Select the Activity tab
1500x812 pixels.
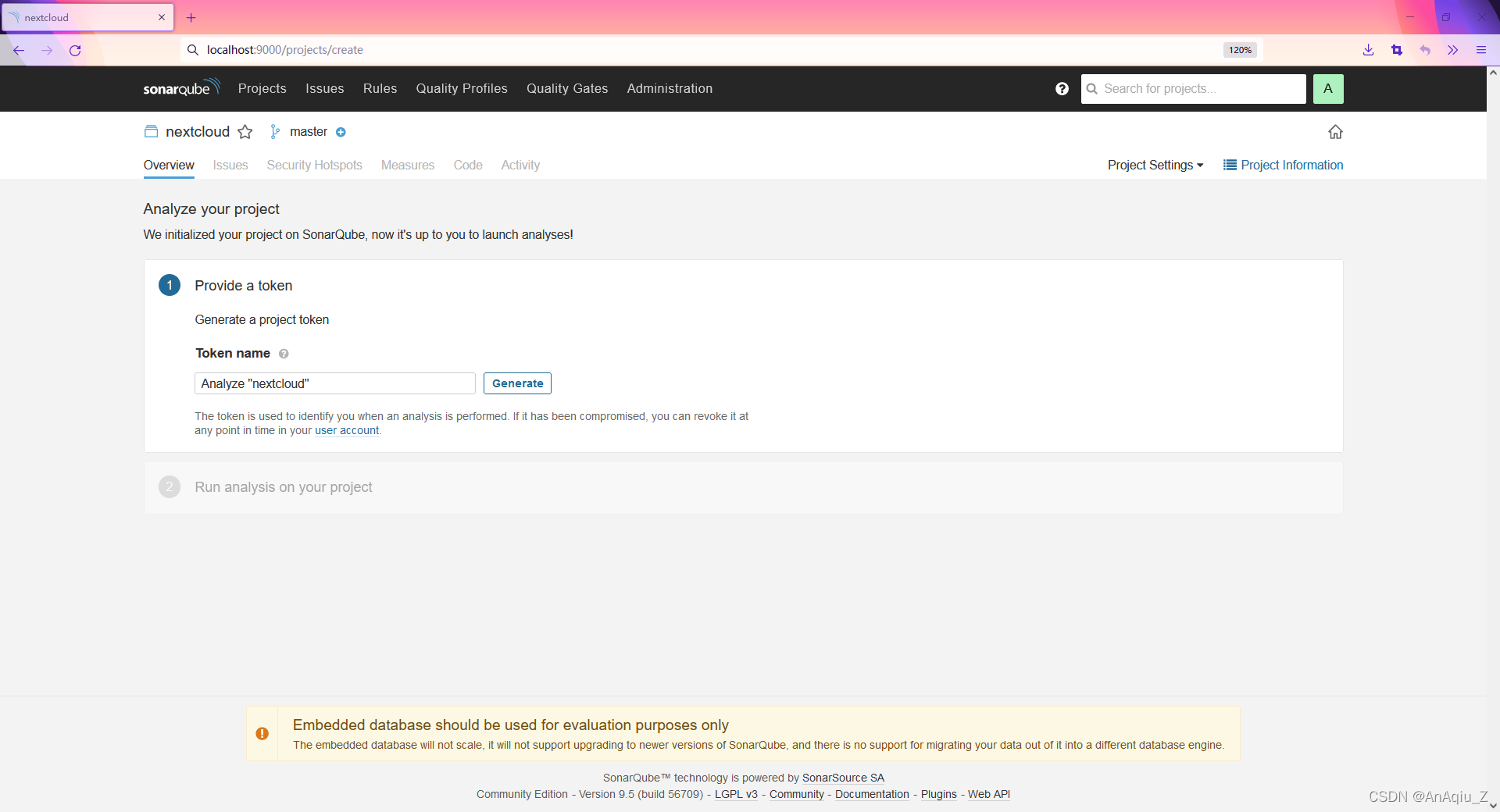(520, 165)
